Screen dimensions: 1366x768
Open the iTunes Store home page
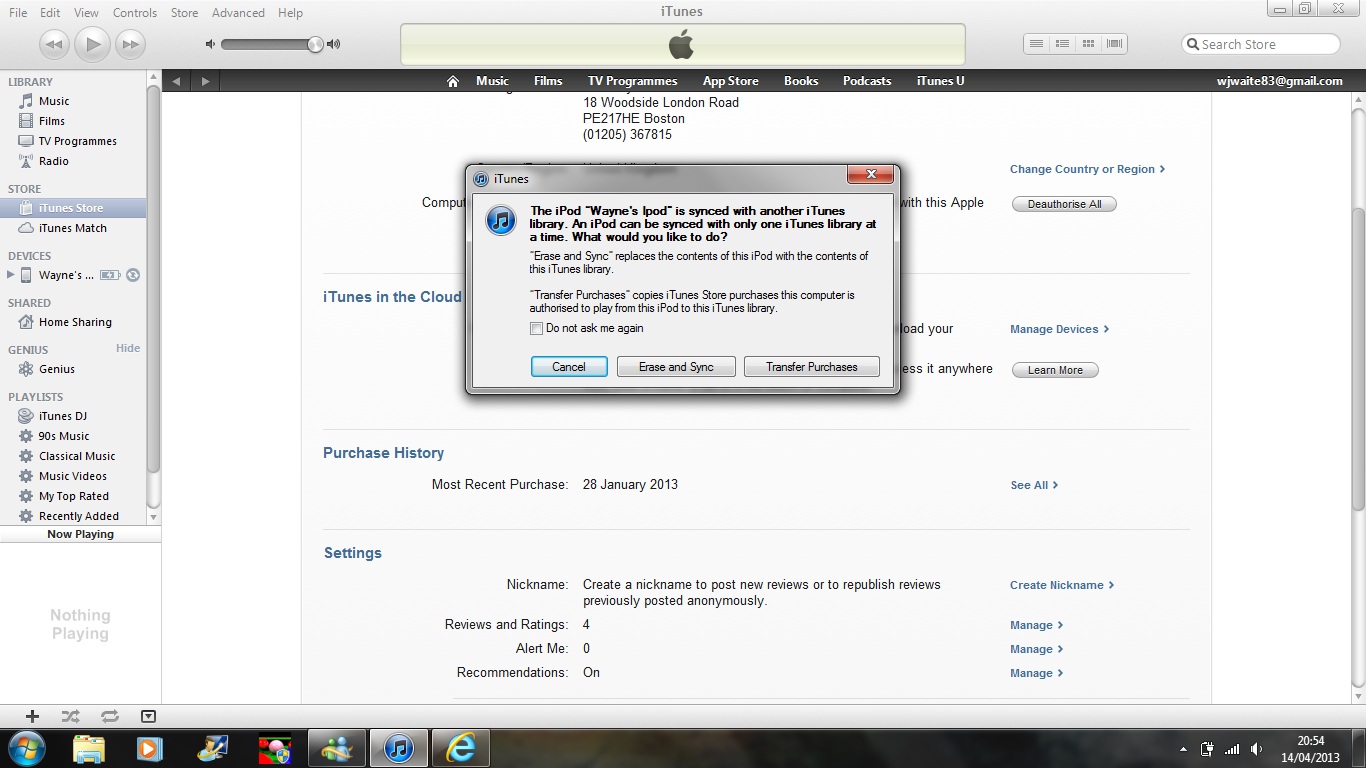(453, 81)
